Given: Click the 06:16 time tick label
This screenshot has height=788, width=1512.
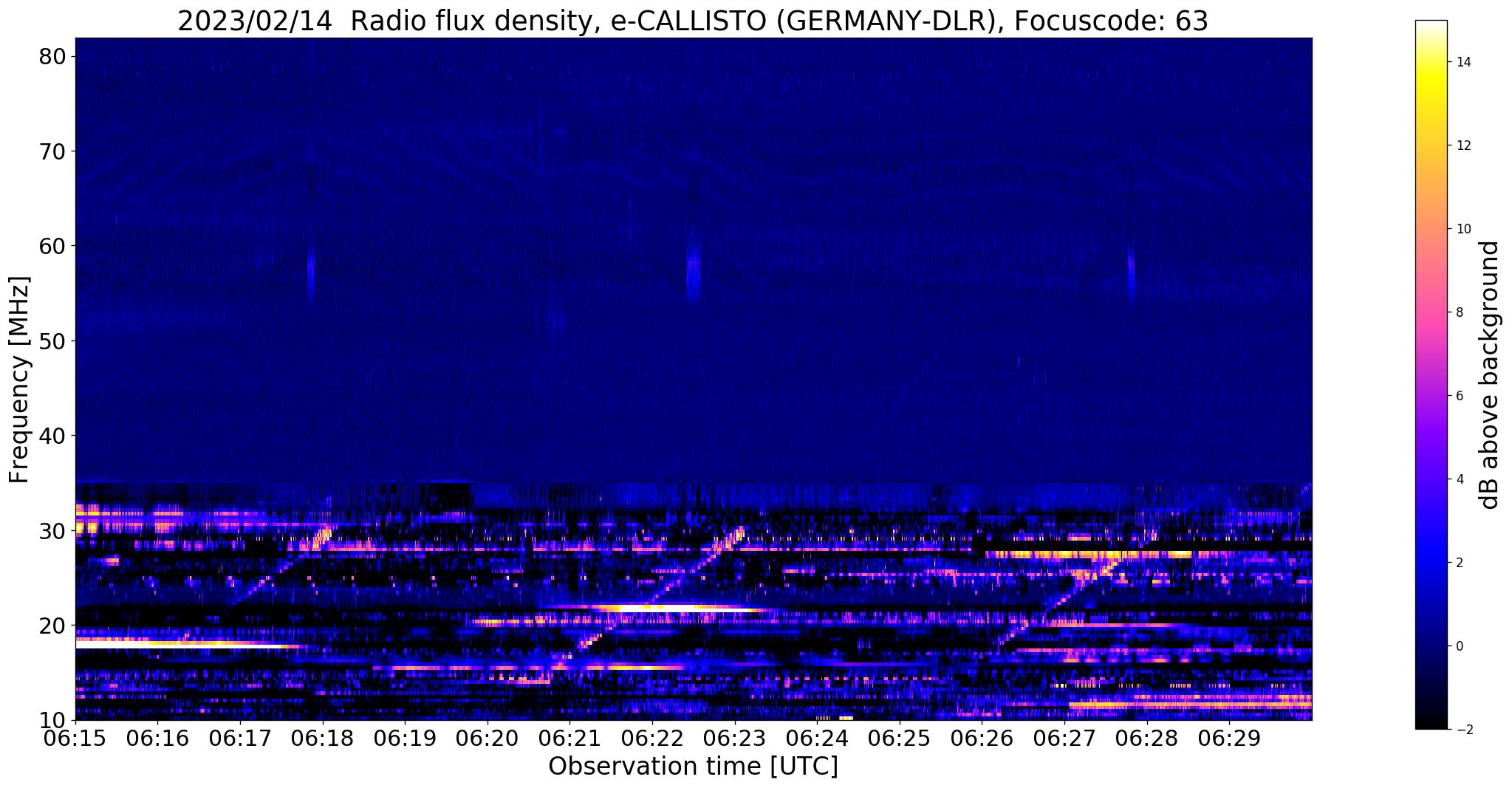Looking at the screenshot, I should (x=157, y=738).
